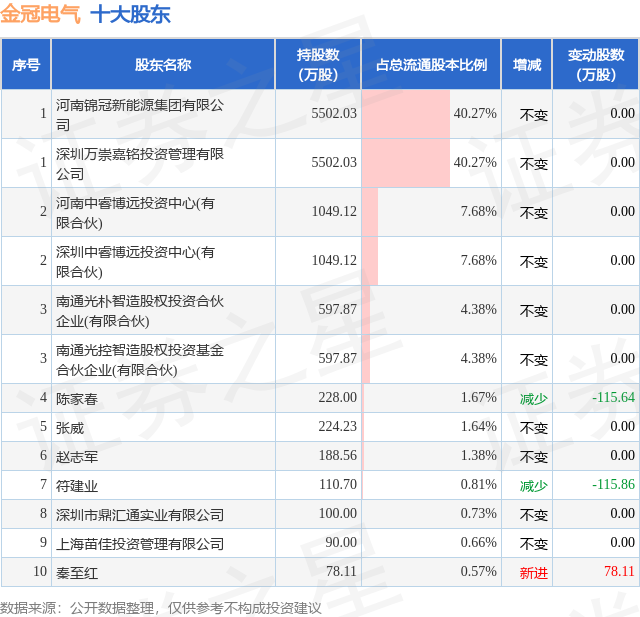Click shareholder name 陈家春
This screenshot has width=640, height=617.
[77, 399]
